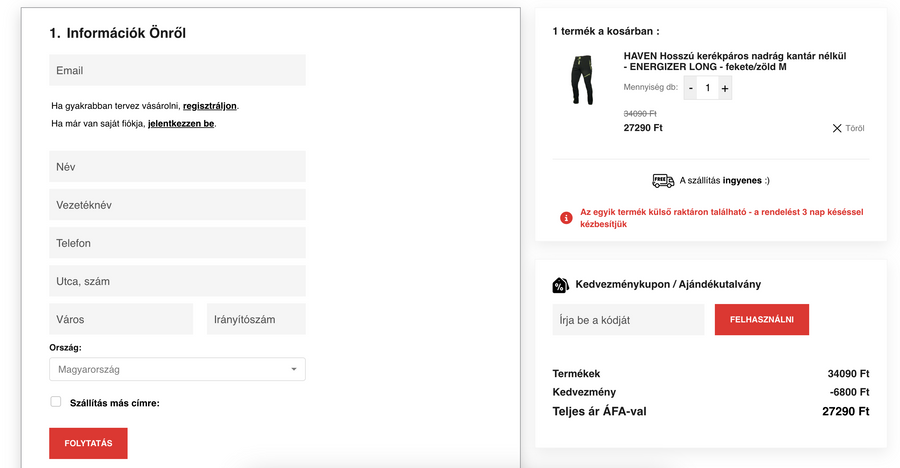Select the Vezetéknév input field
The height and width of the screenshot is (468, 900).
[177, 205]
